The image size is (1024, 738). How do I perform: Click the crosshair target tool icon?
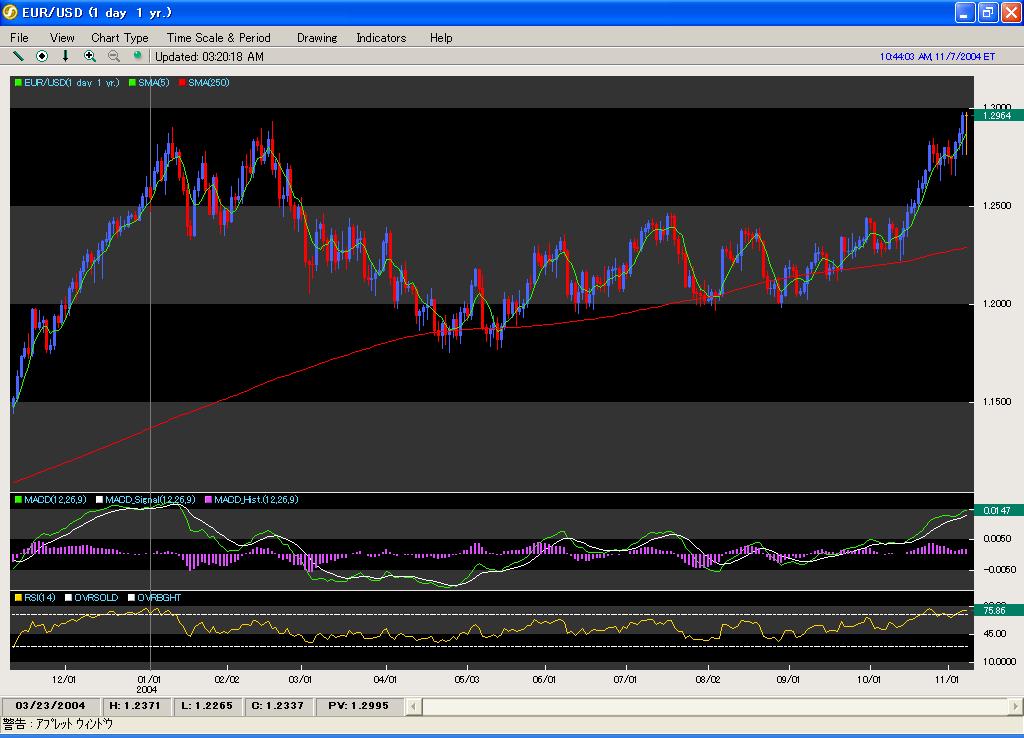click(x=42, y=56)
